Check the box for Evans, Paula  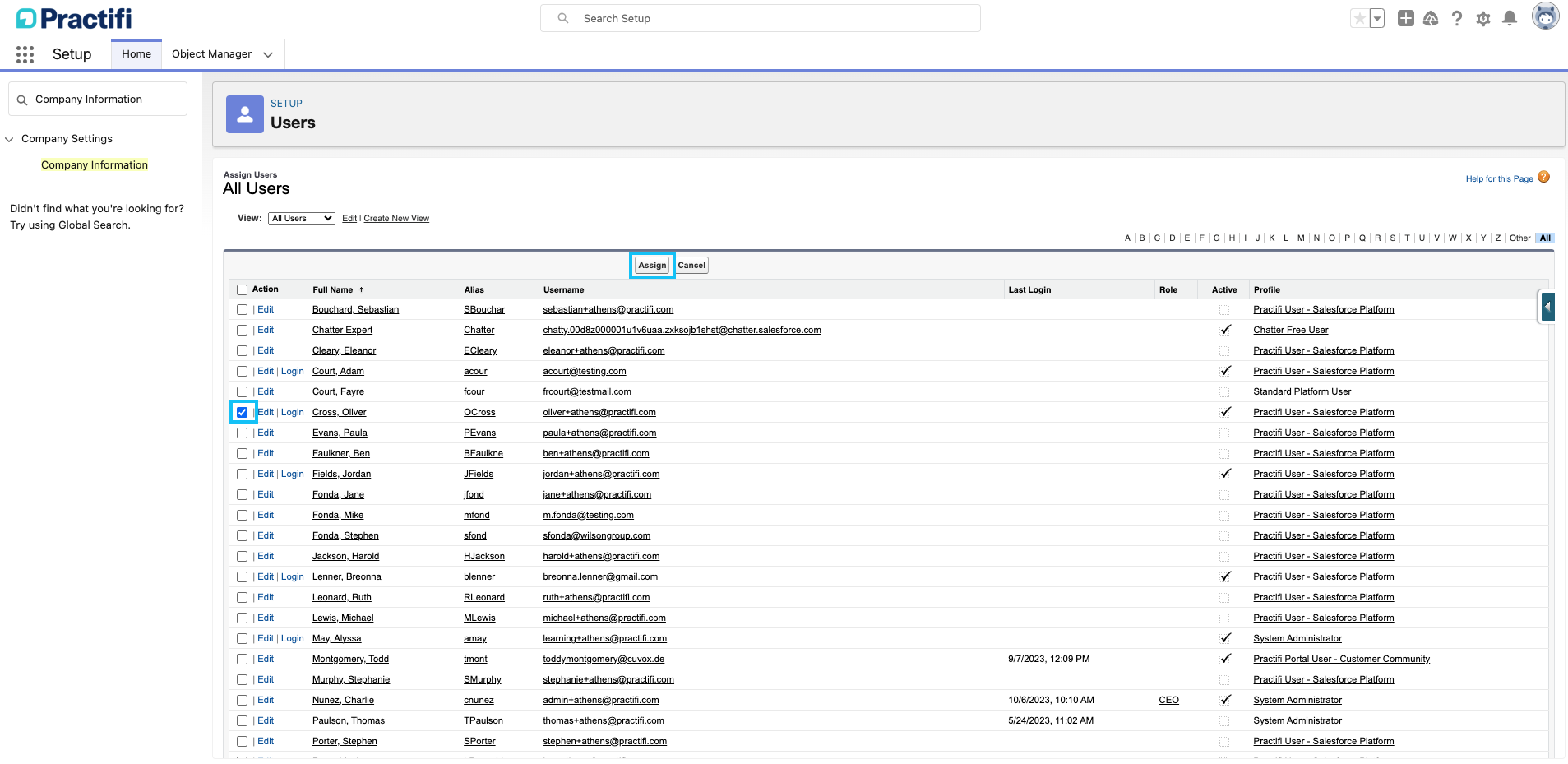pos(242,433)
